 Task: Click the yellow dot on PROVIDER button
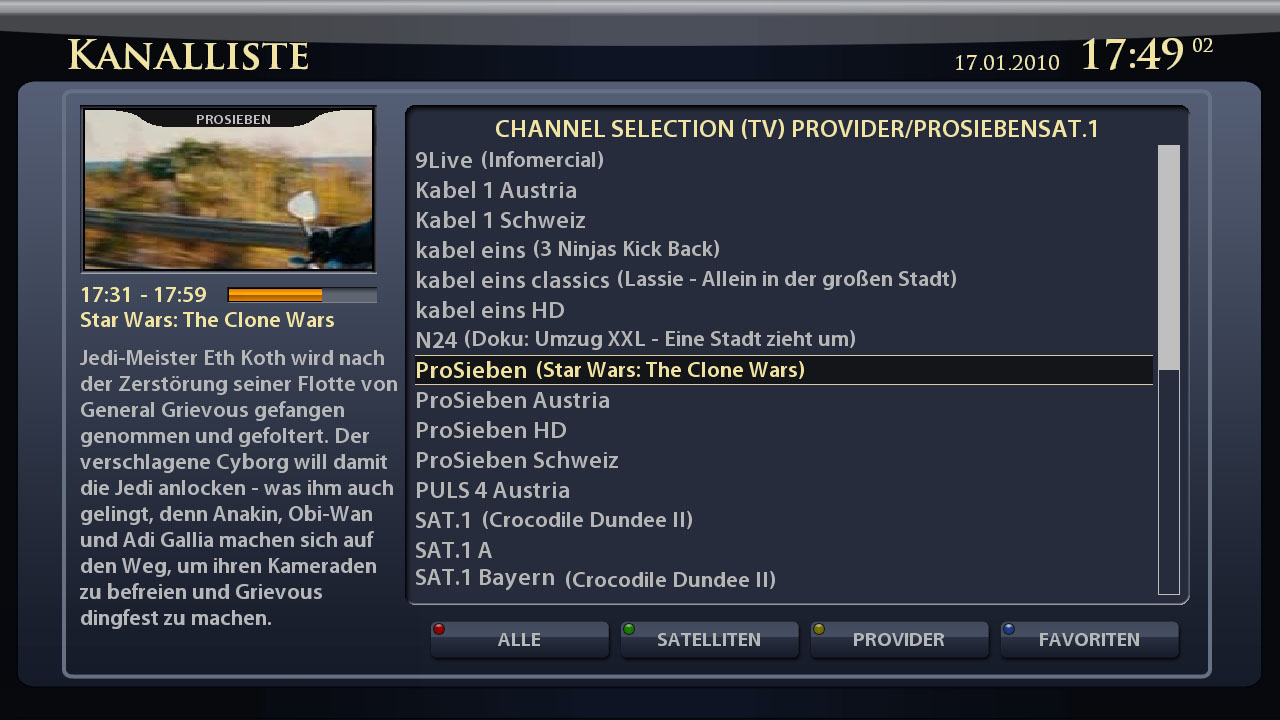pos(819,629)
